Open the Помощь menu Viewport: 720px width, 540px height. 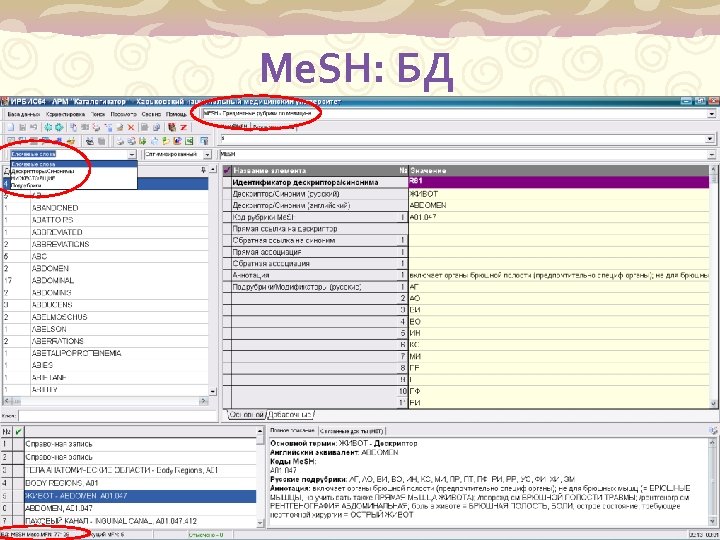[176, 114]
